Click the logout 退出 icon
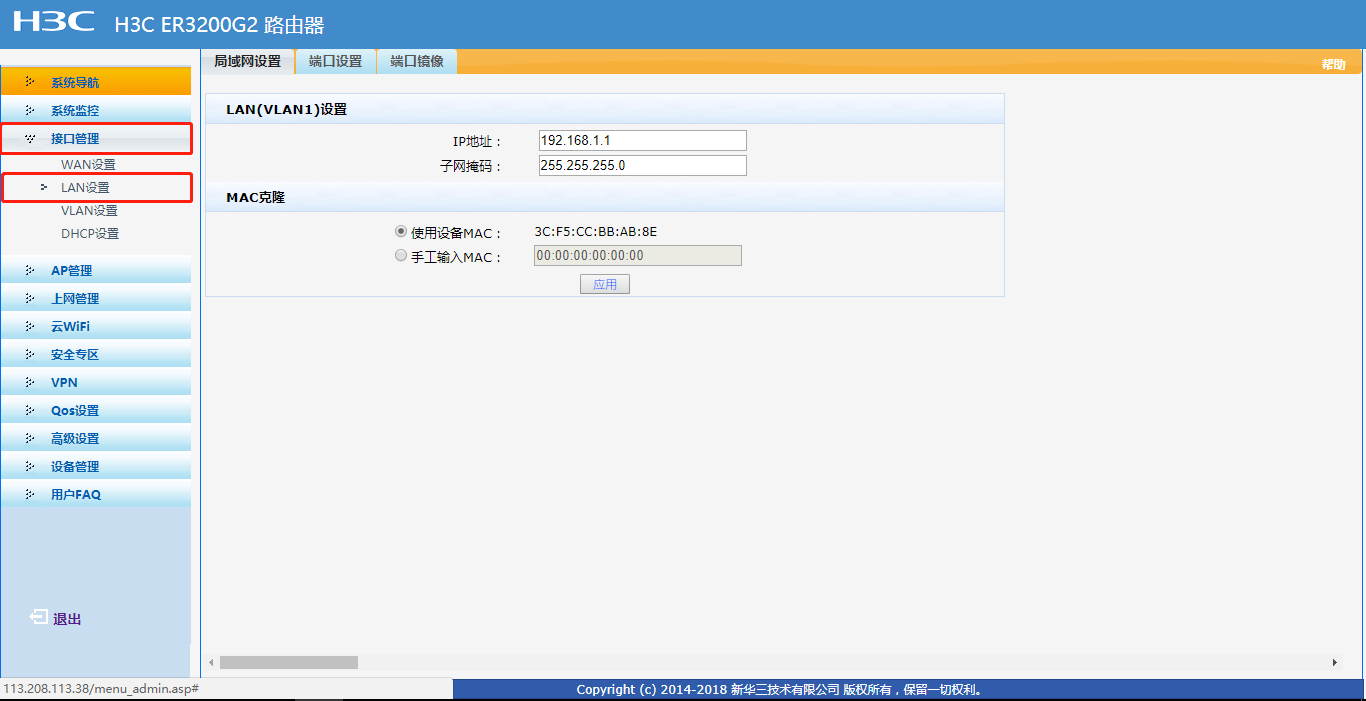This screenshot has width=1366, height=701. [36, 618]
